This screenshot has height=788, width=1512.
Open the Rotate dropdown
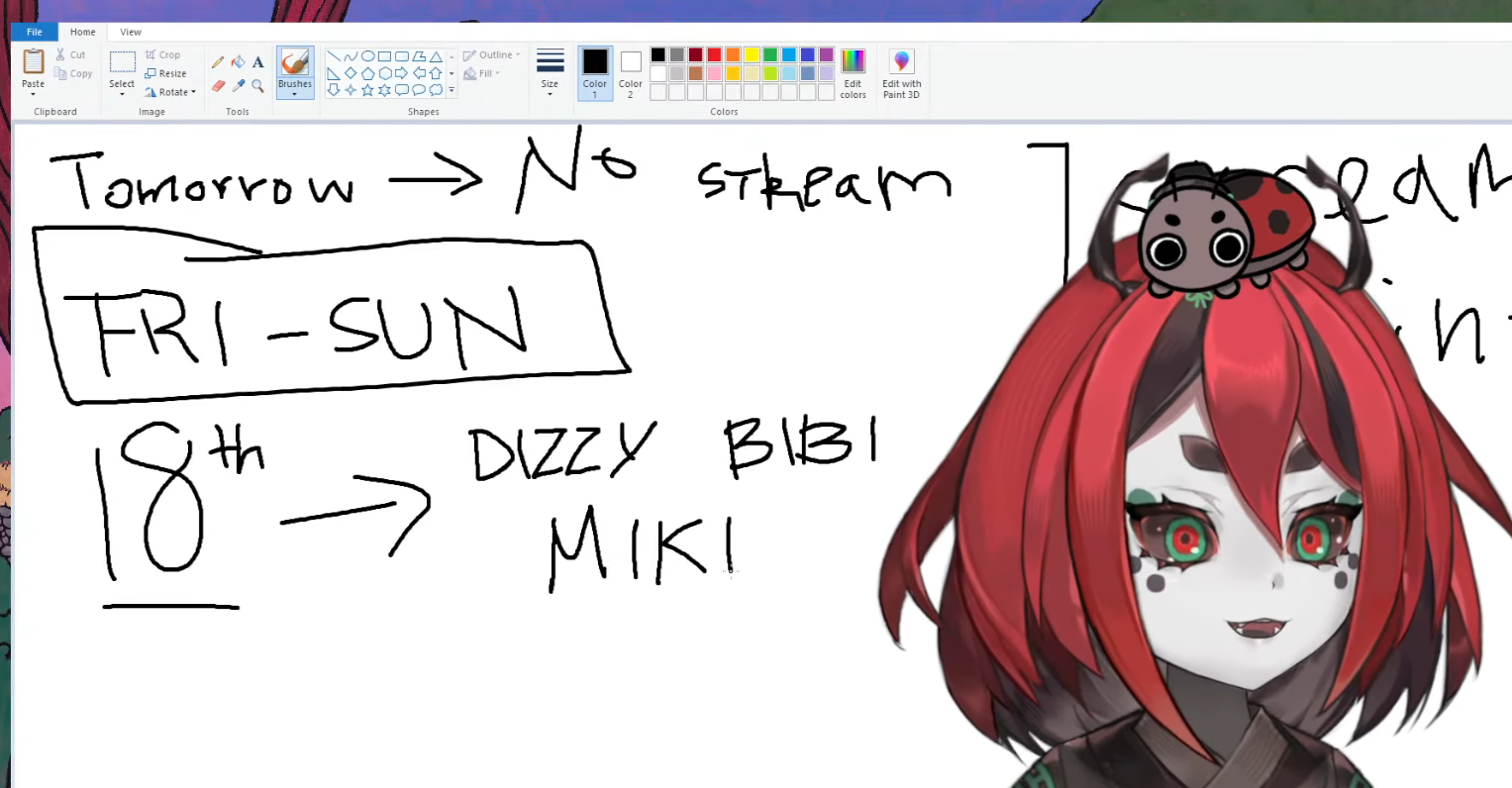click(x=170, y=92)
